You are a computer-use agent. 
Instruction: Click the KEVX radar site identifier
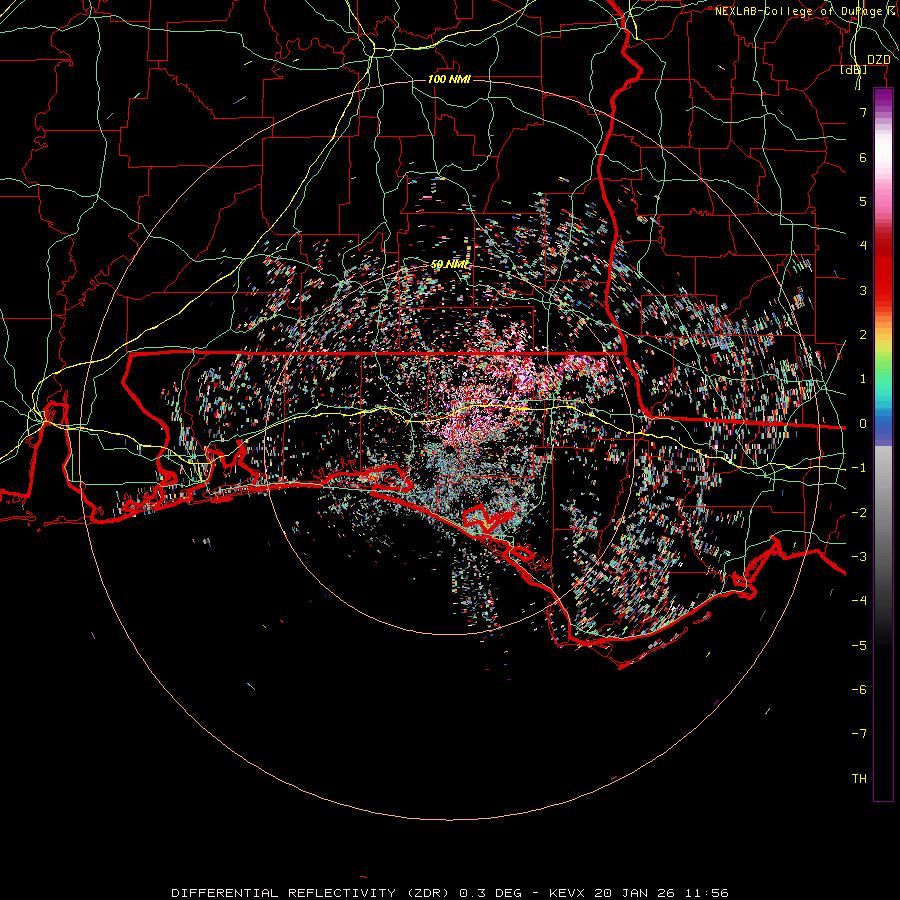pyautogui.click(x=568, y=893)
